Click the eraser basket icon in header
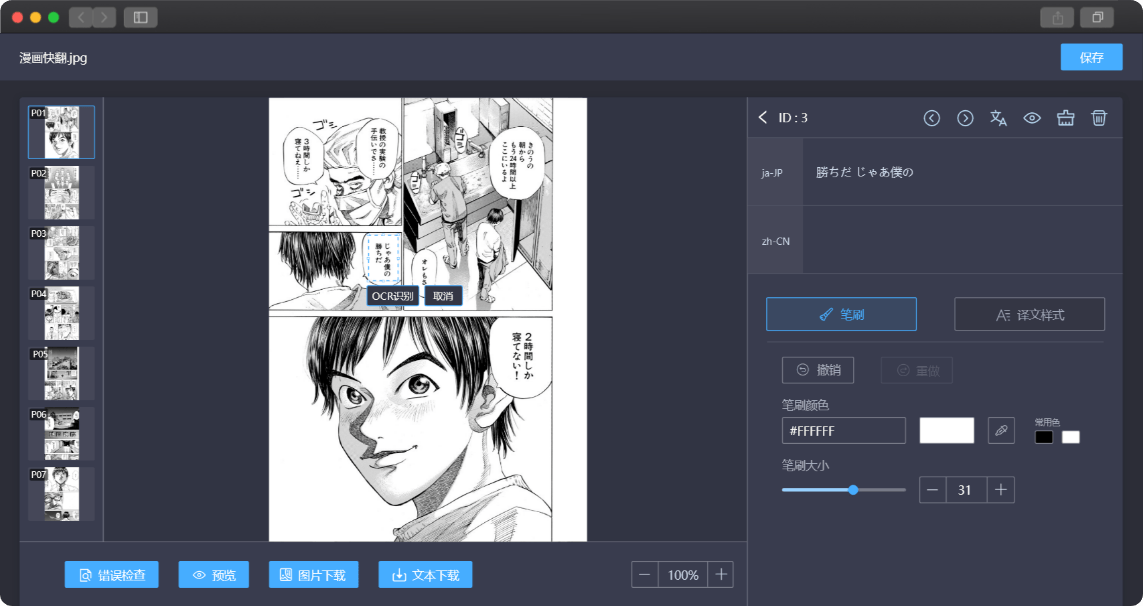 (x=1065, y=118)
